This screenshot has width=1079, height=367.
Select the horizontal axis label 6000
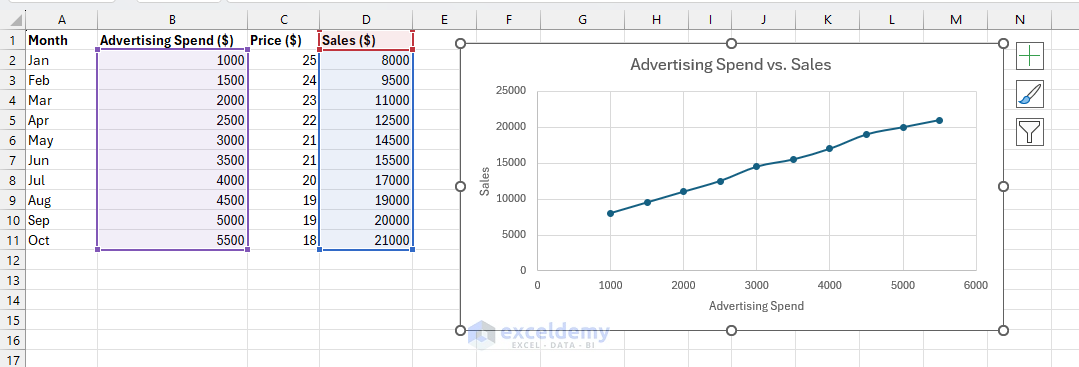pyautogui.click(x=976, y=284)
